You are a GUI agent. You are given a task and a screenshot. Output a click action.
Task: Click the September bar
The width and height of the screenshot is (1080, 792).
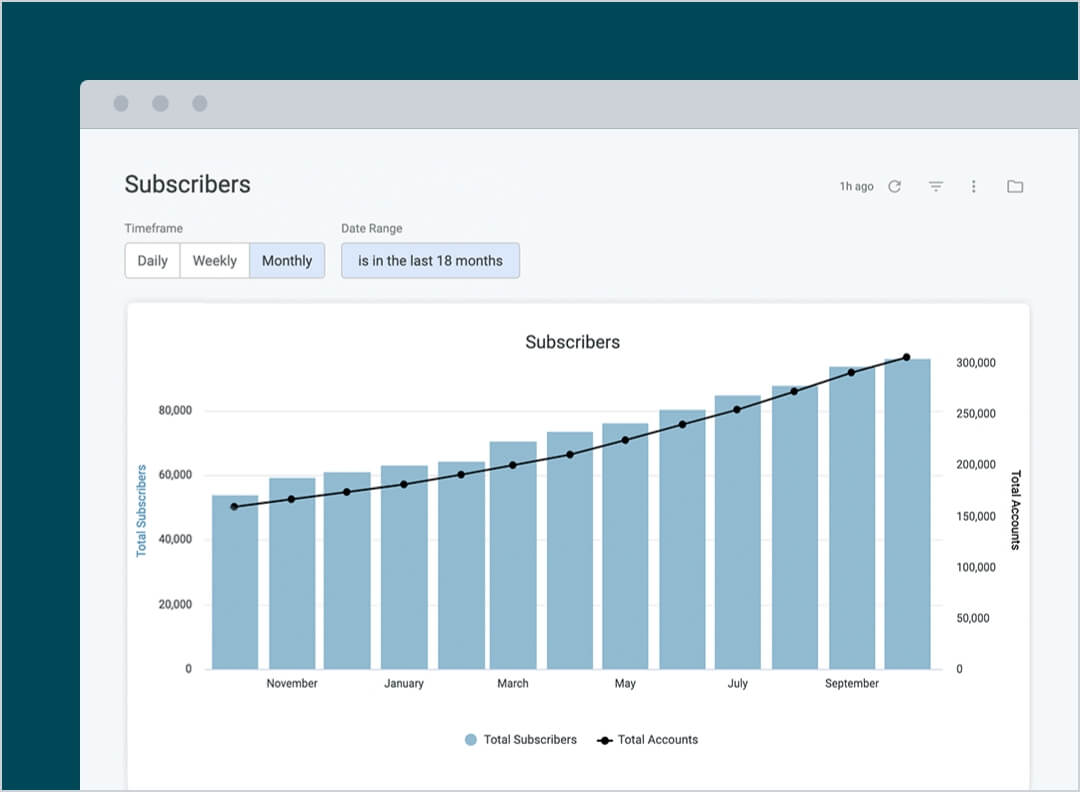pyautogui.click(x=852, y=518)
